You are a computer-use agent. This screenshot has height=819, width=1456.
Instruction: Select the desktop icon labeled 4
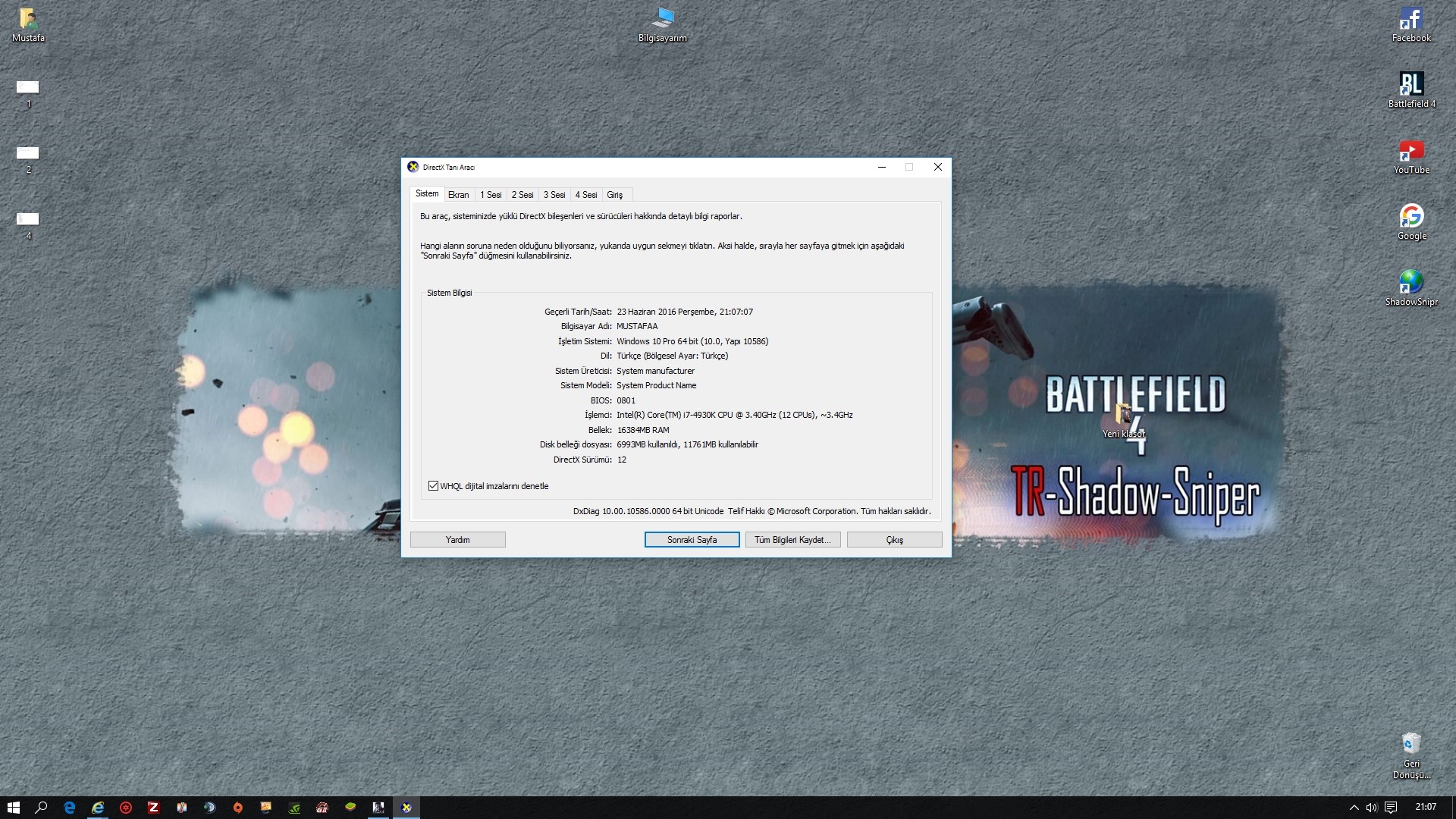click(28, 225)
